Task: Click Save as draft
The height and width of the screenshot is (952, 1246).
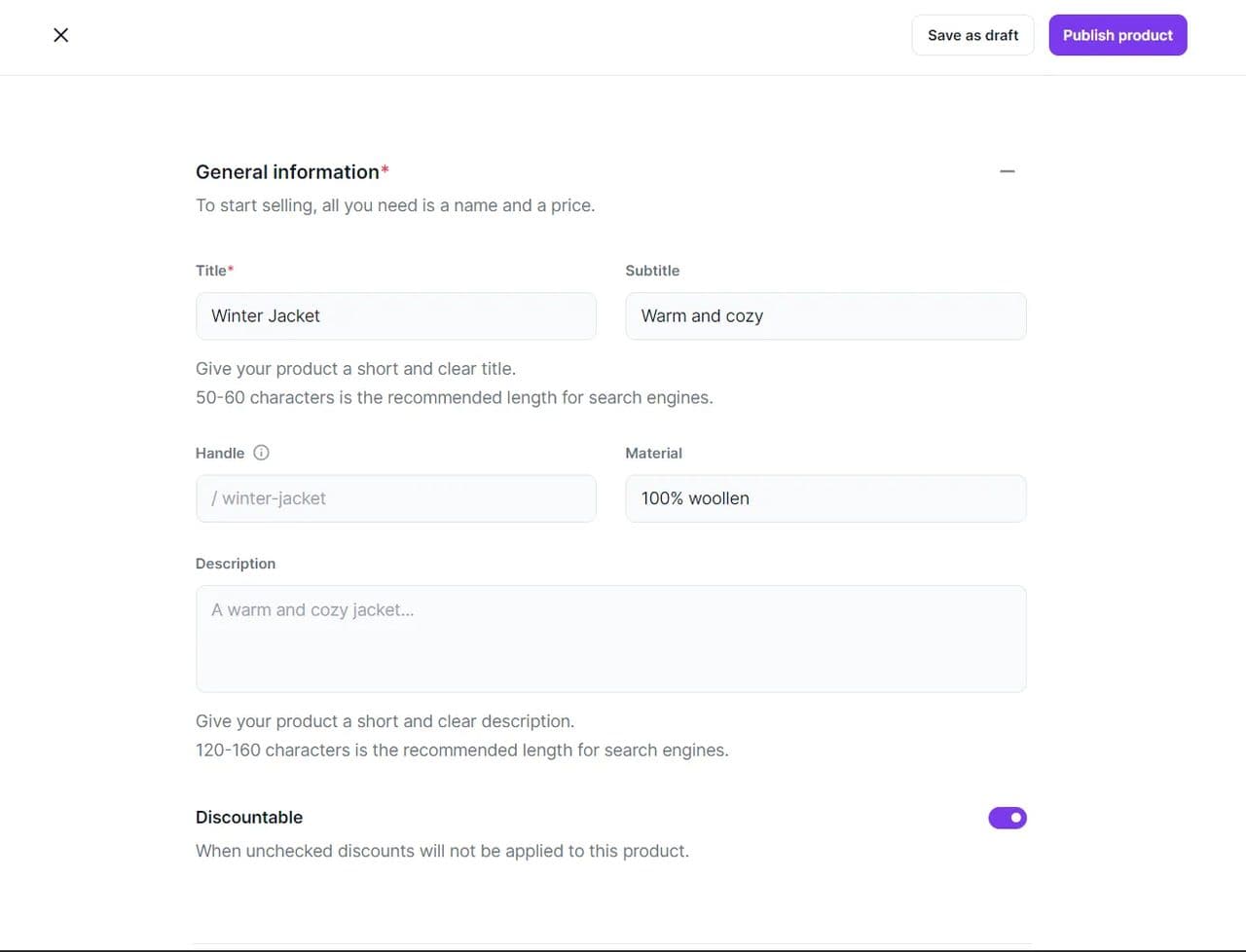Action: click(972, 35)
